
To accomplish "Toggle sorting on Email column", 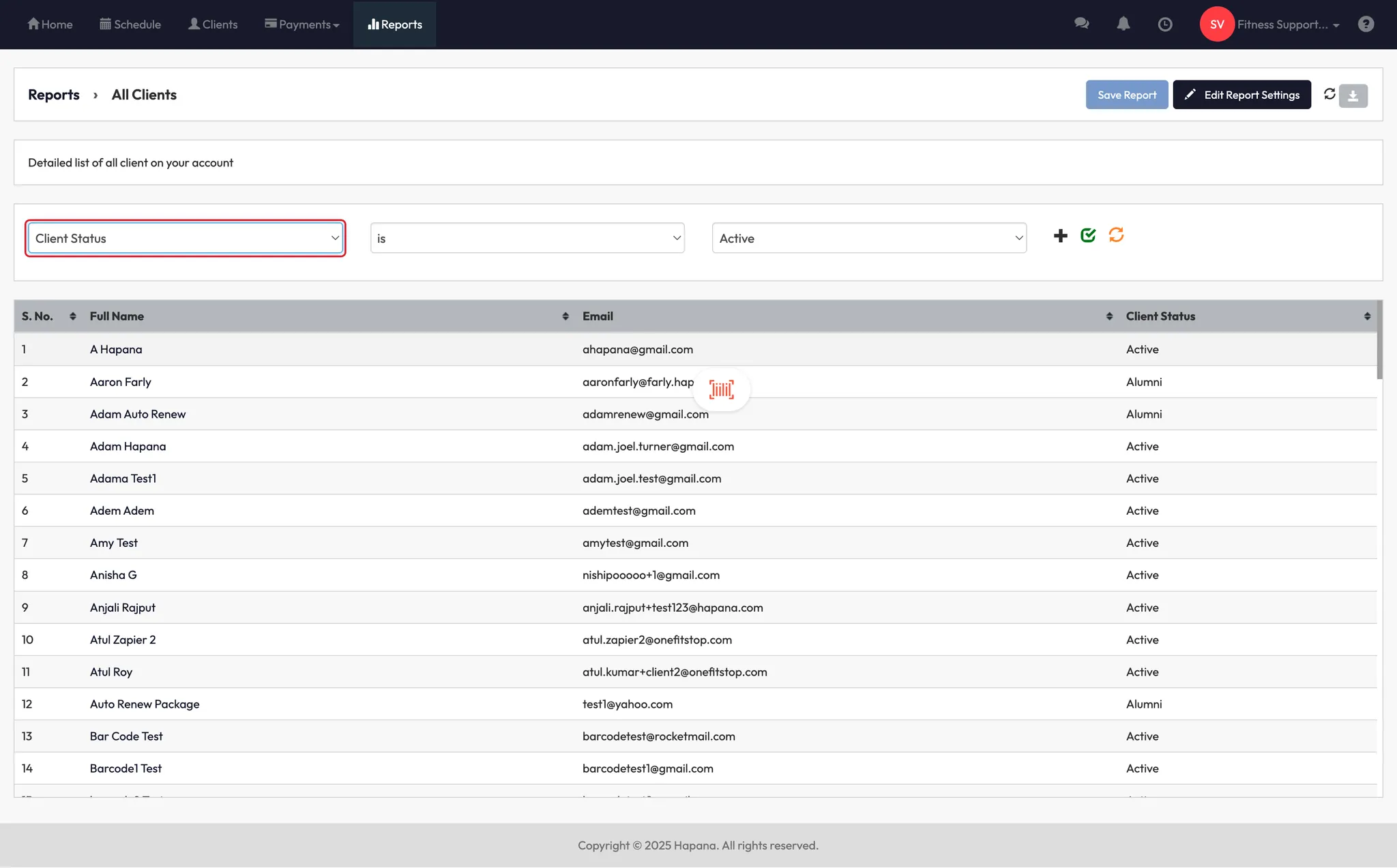I will point(1109,316).
